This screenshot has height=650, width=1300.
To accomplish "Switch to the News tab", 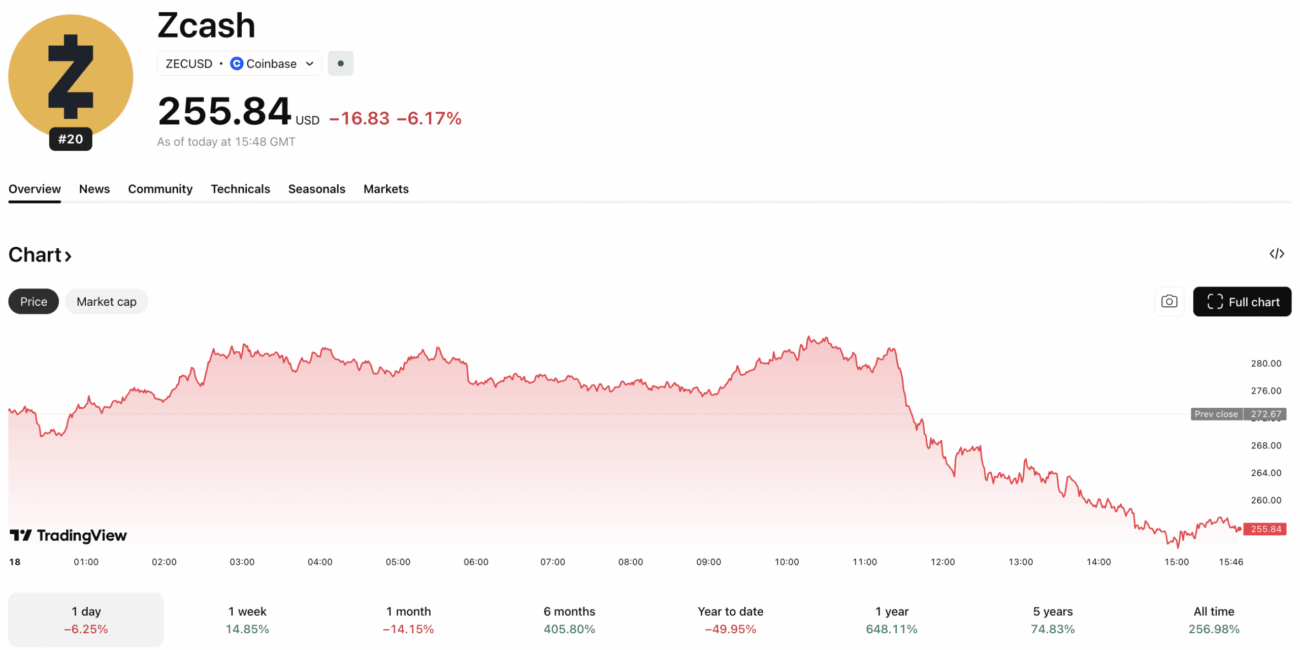I will pyautogui.click(x=94, y=189).
